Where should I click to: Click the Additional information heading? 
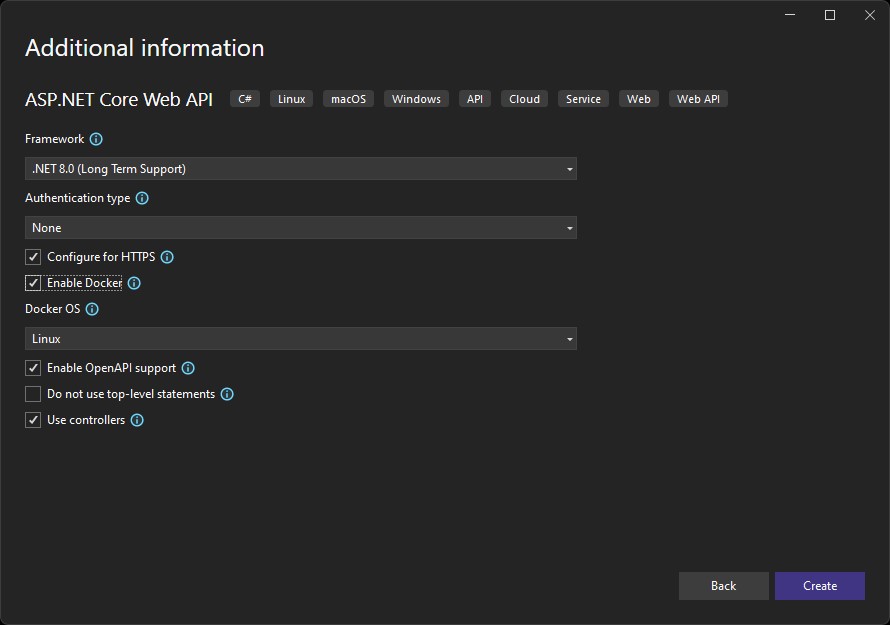coord(145,48)
